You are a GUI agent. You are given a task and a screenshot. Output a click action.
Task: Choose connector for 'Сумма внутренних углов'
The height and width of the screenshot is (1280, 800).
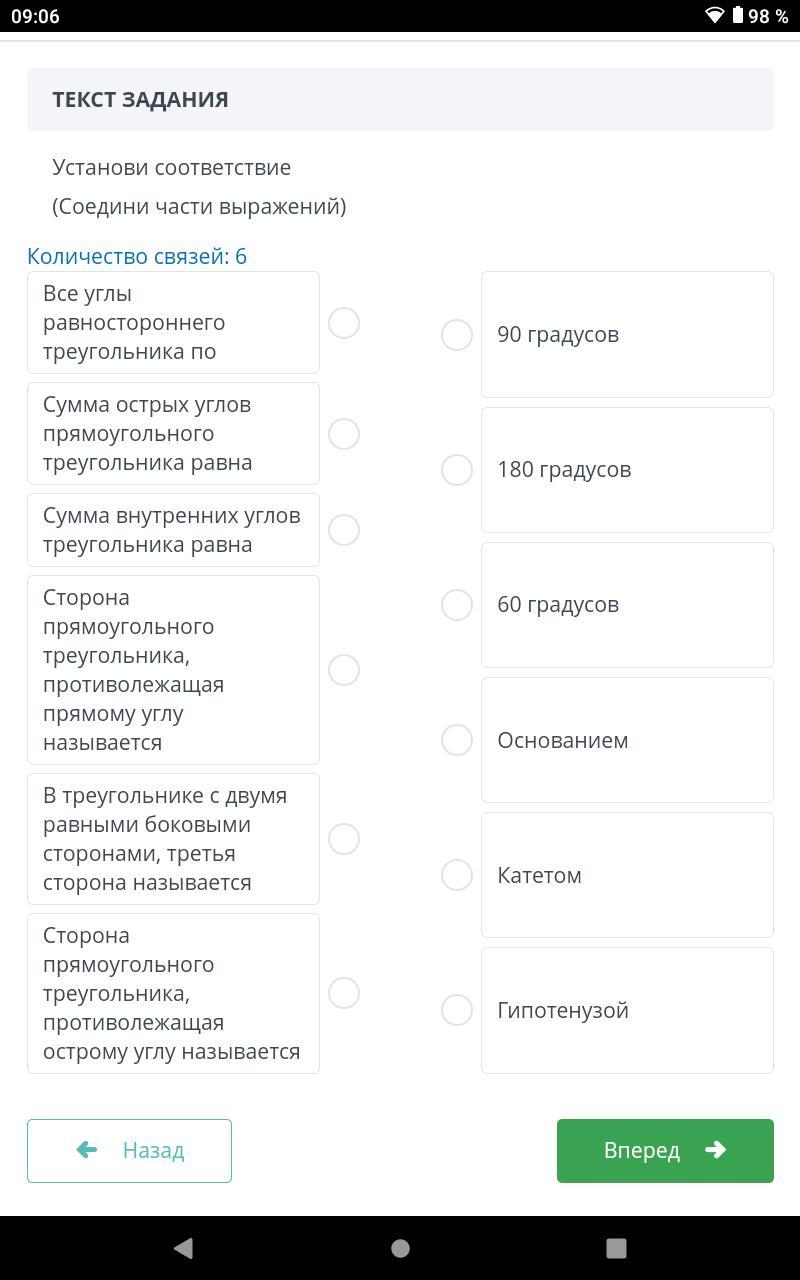(x=344, y=530)
